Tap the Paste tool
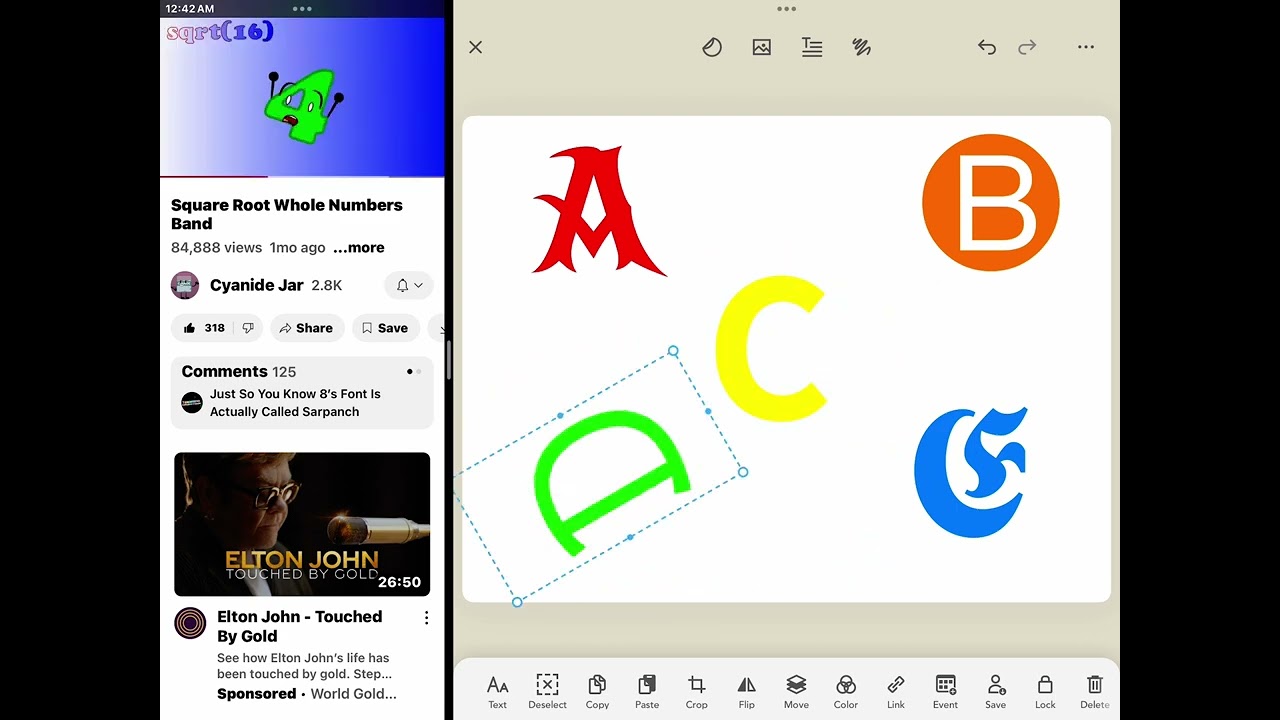 tap(647, 692)
